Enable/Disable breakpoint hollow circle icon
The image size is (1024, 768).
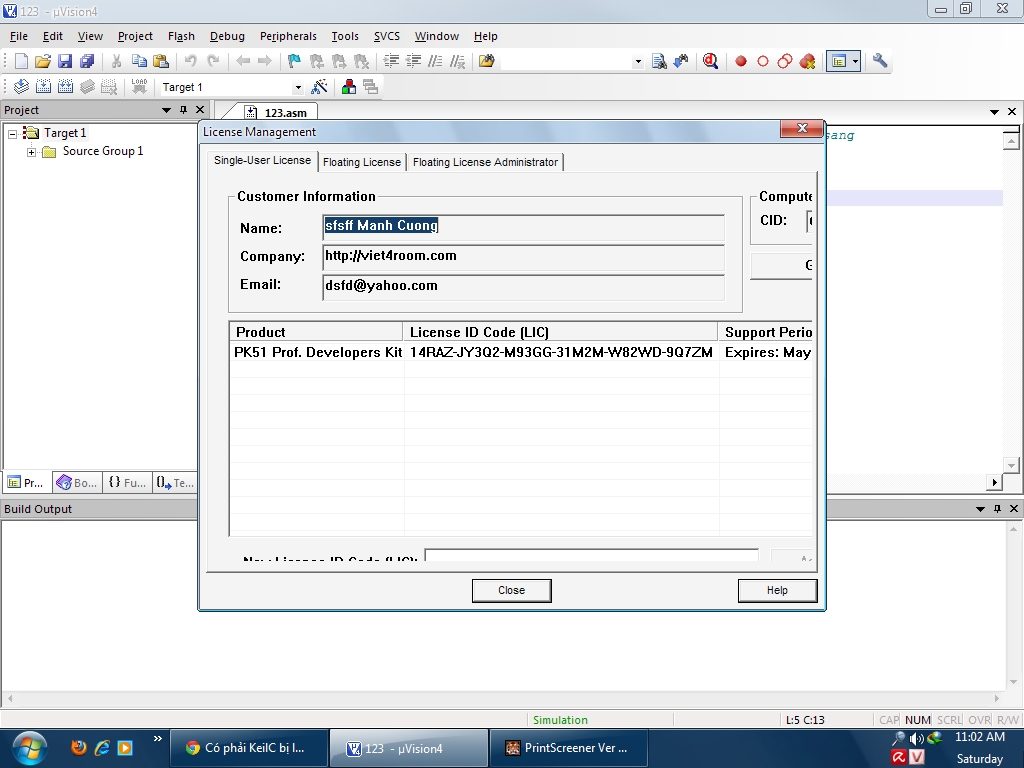coord(763,61)
